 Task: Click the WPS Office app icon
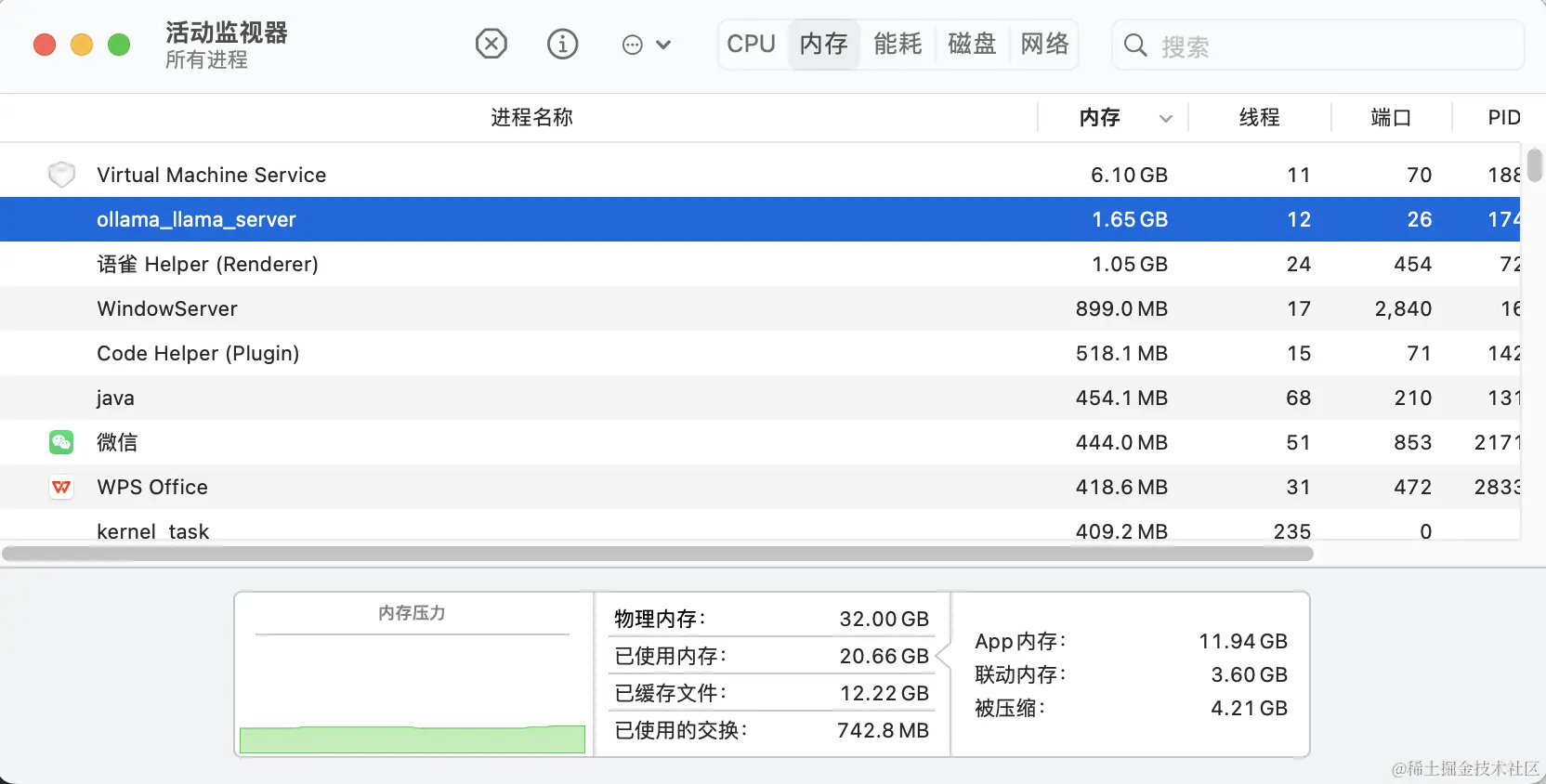tap(61, 487)
